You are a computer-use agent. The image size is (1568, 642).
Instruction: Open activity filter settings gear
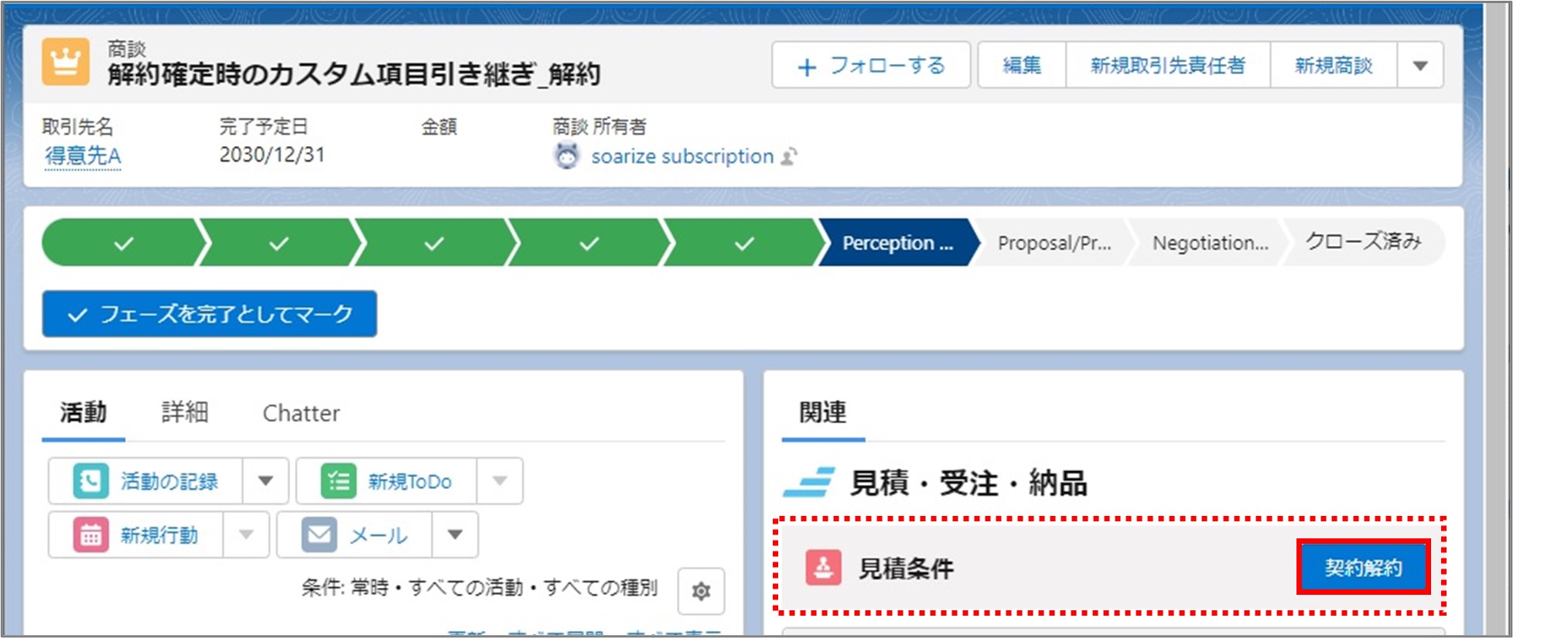point(701,591)
